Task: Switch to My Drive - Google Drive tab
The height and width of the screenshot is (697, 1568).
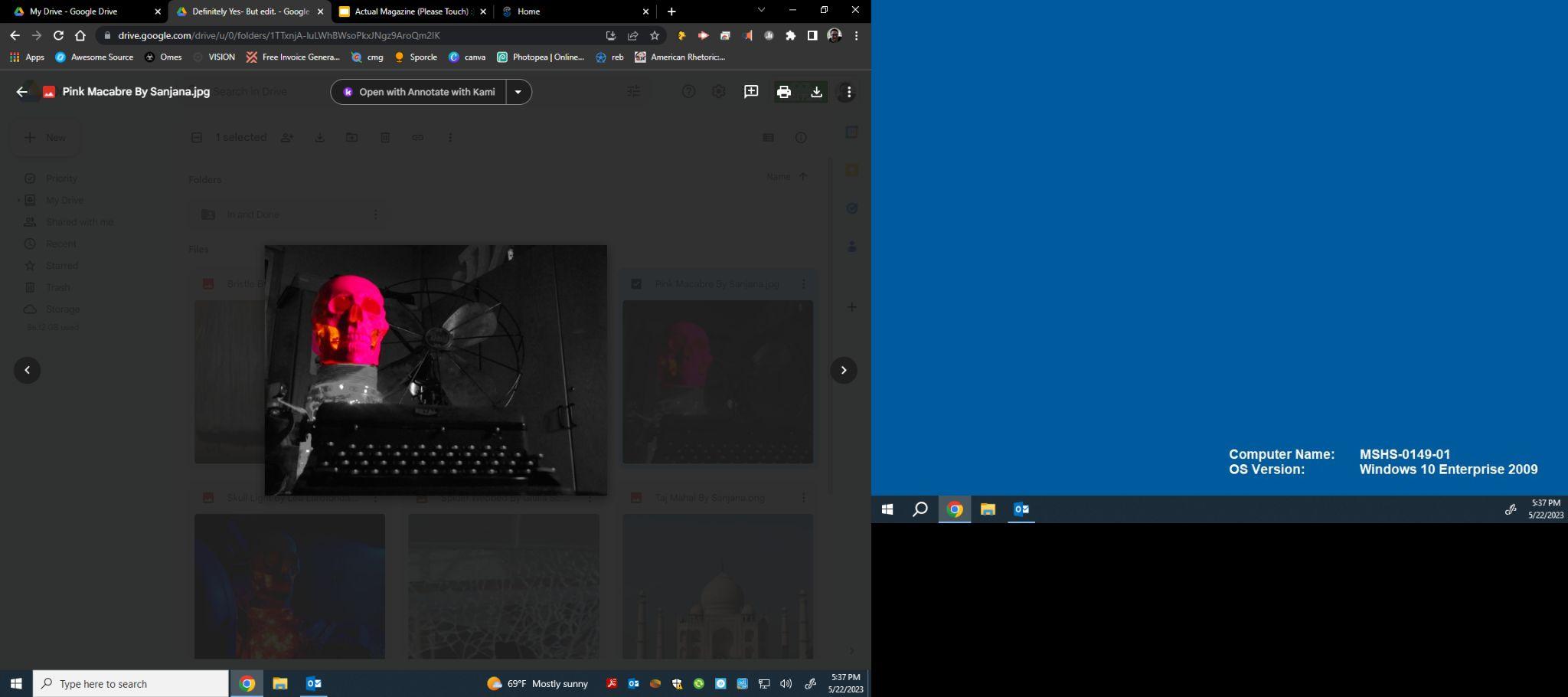Action: click(73, 11)
